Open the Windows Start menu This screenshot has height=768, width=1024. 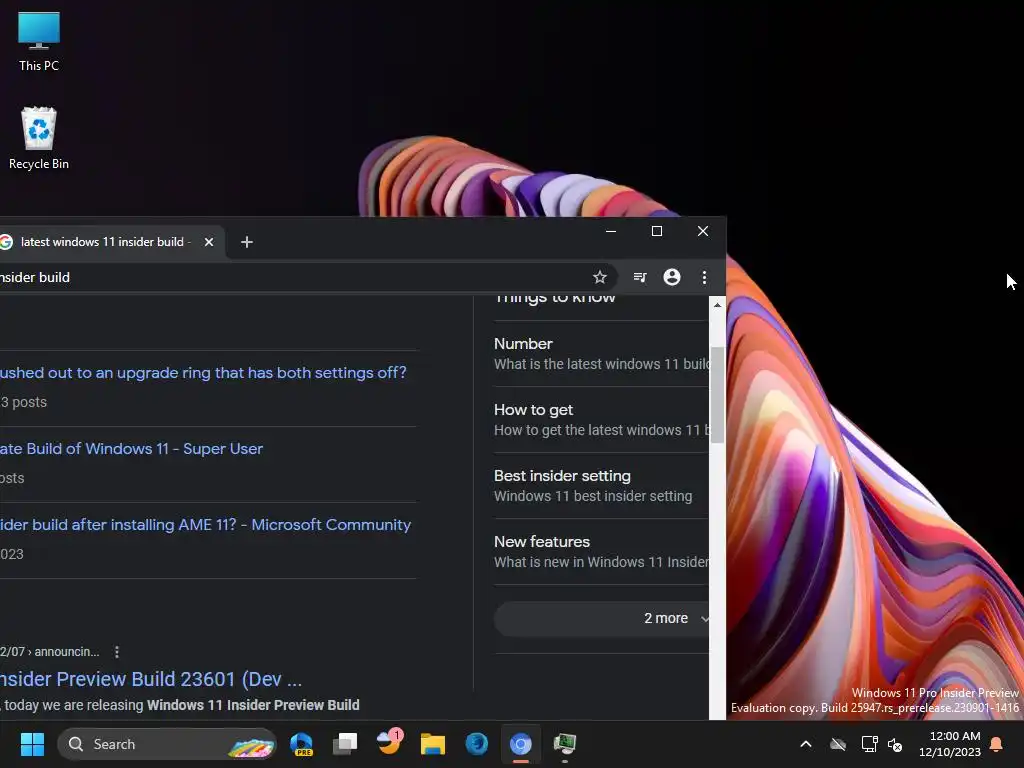(32, 744)
